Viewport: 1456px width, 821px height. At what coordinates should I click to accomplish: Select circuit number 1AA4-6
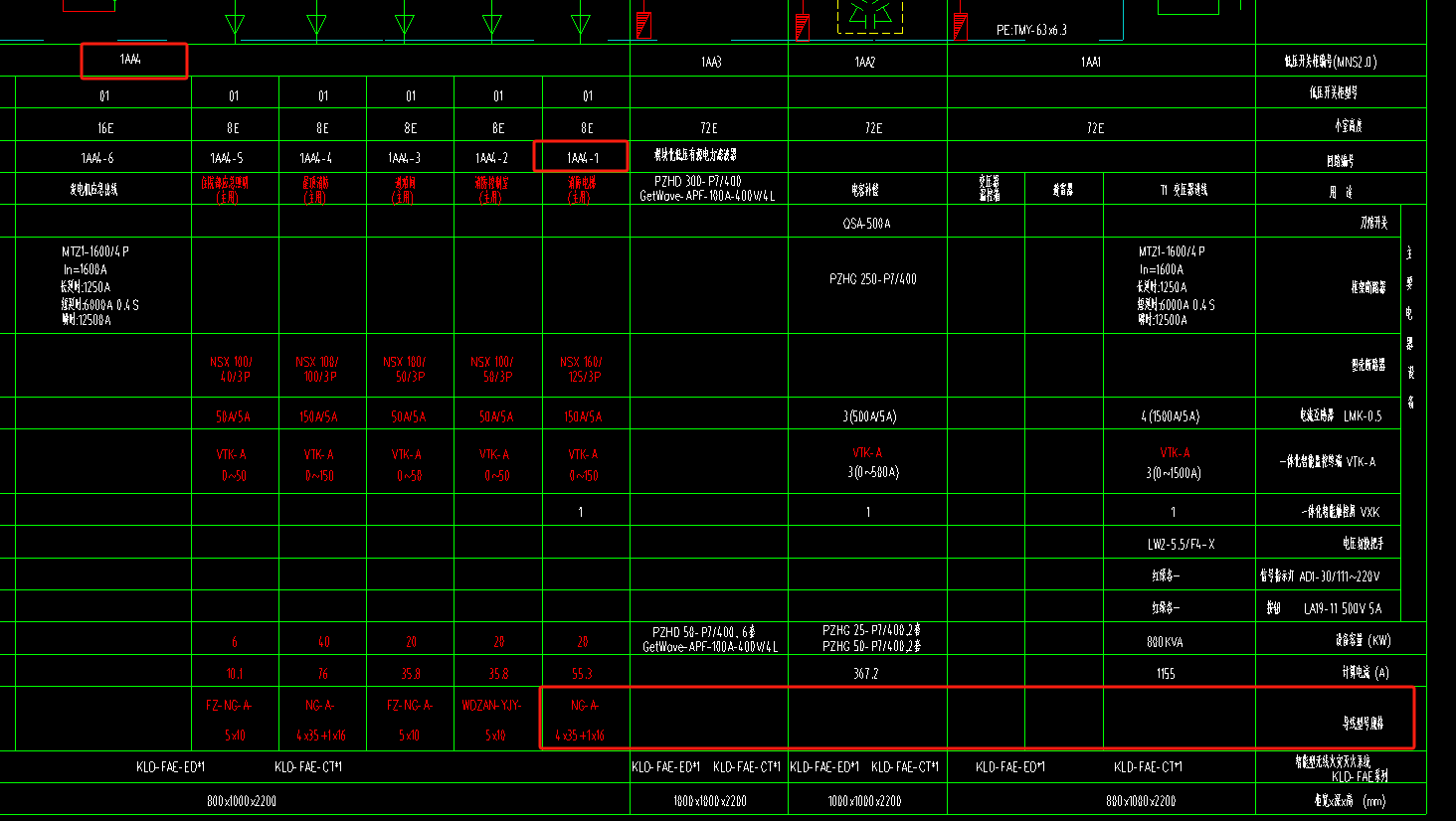point(97,158)
